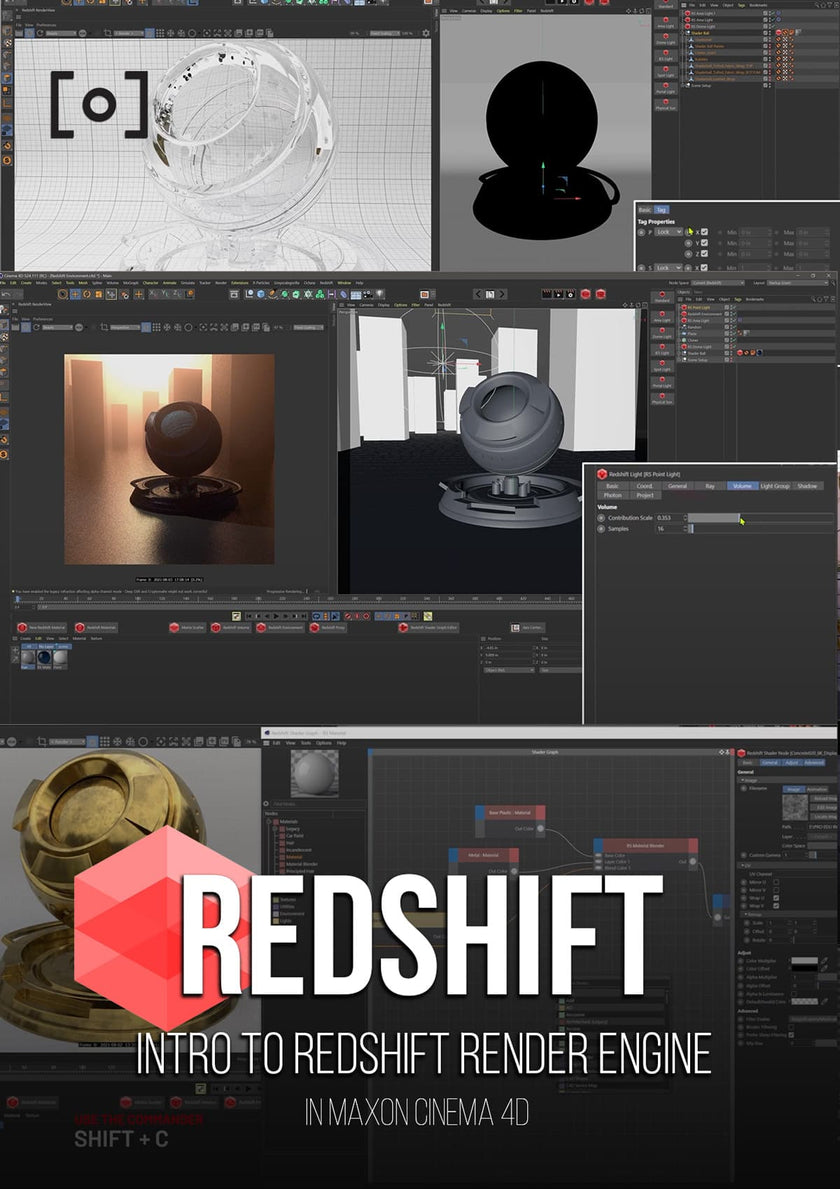Open the S Lock dropdown in Tag Properties
This screenshot has width=840, height=1189.
[669, 268]
